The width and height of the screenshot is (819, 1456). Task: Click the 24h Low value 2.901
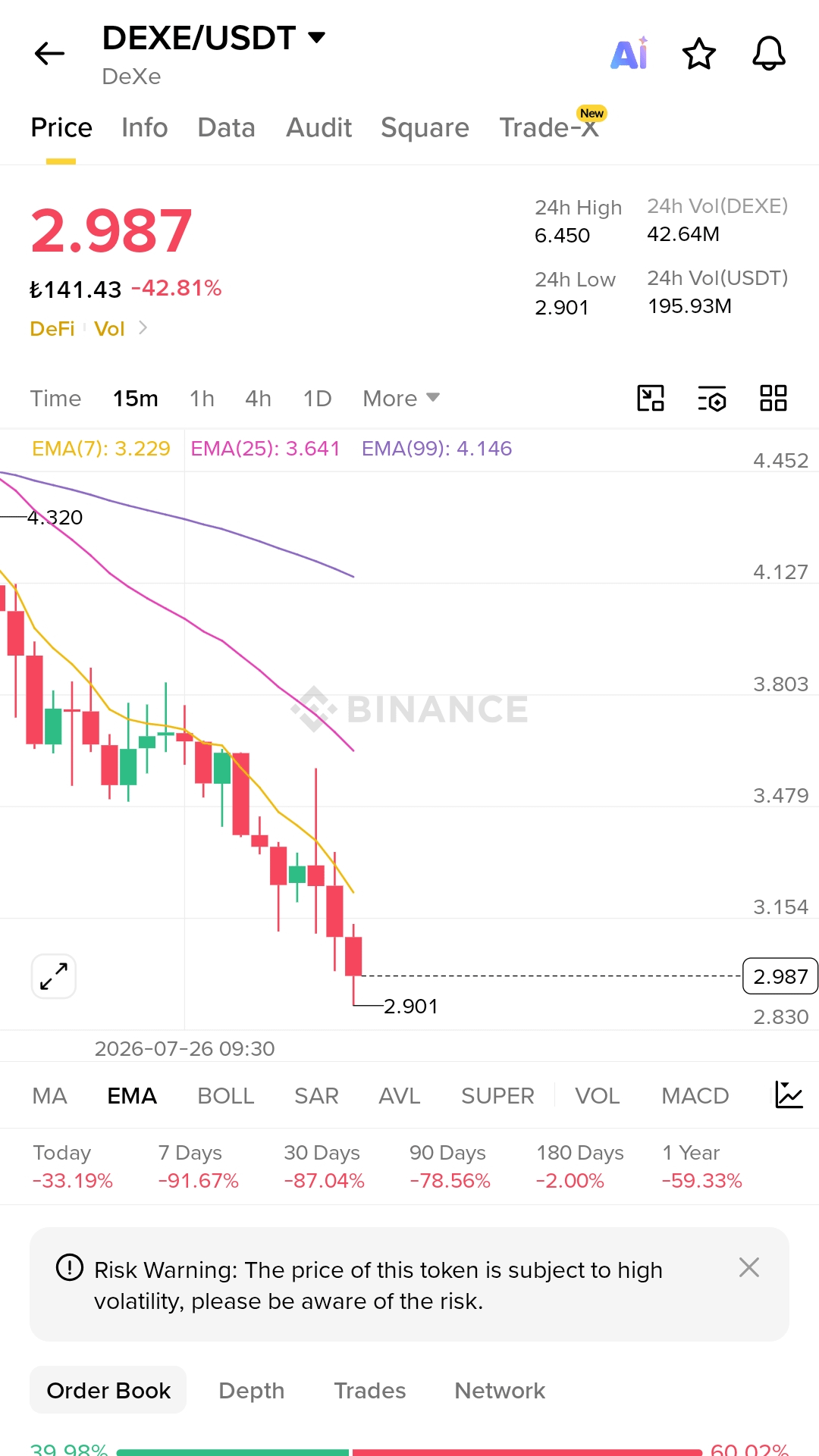(x=562, y=308)
